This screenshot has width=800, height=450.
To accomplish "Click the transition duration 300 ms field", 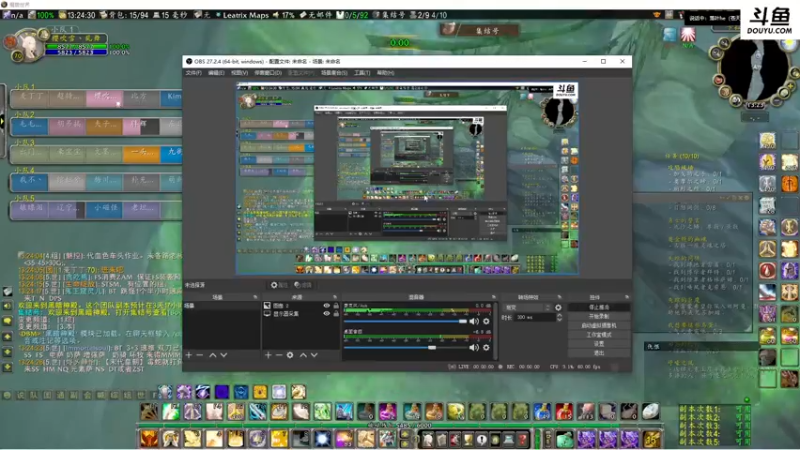I will pyautogui.click(x=534, y=317).
